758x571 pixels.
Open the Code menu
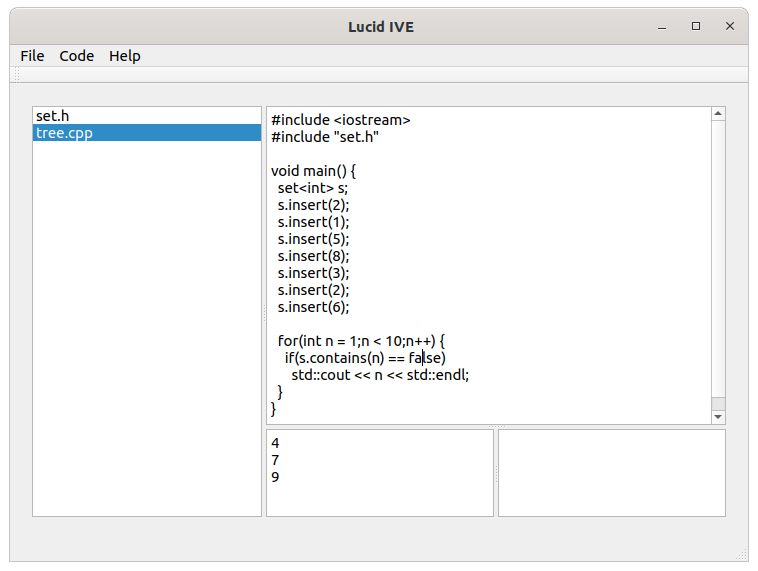point(76,56)
